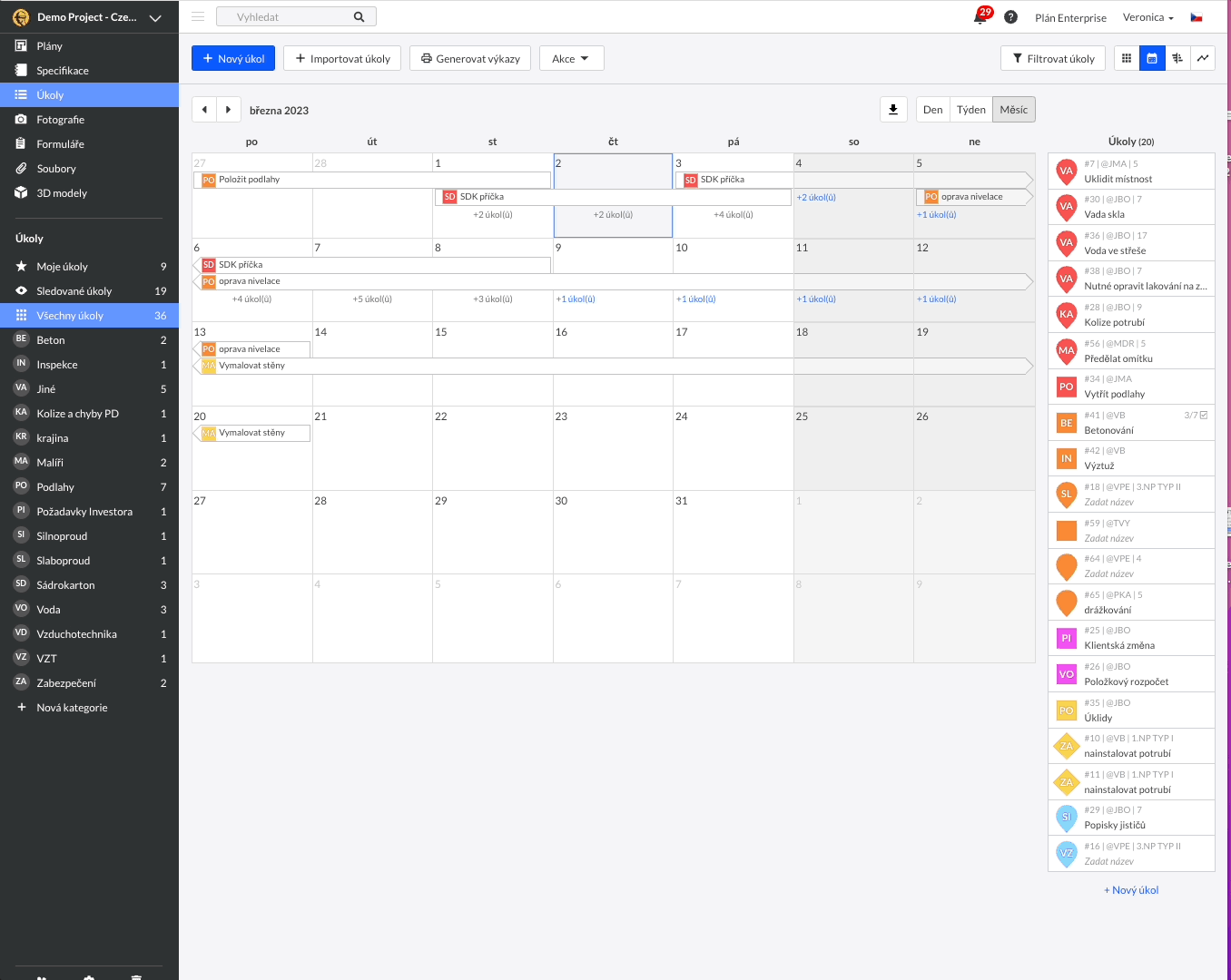Open the chart statistics view icon

(1203, 58)
